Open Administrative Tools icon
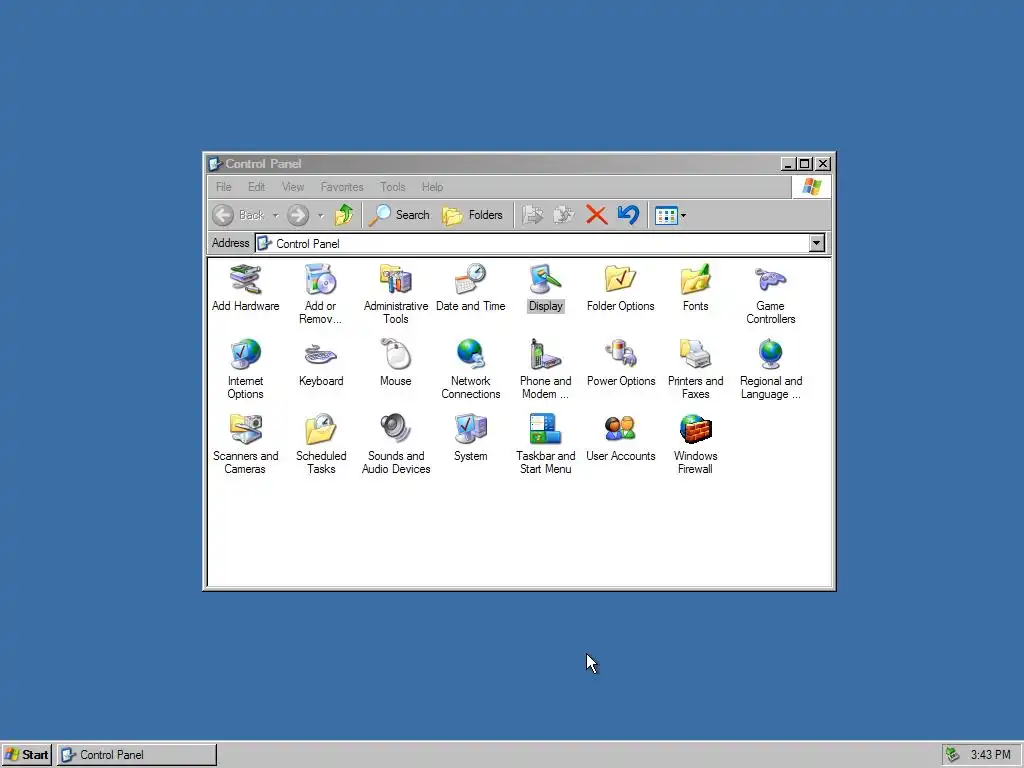 click(396, 280)
